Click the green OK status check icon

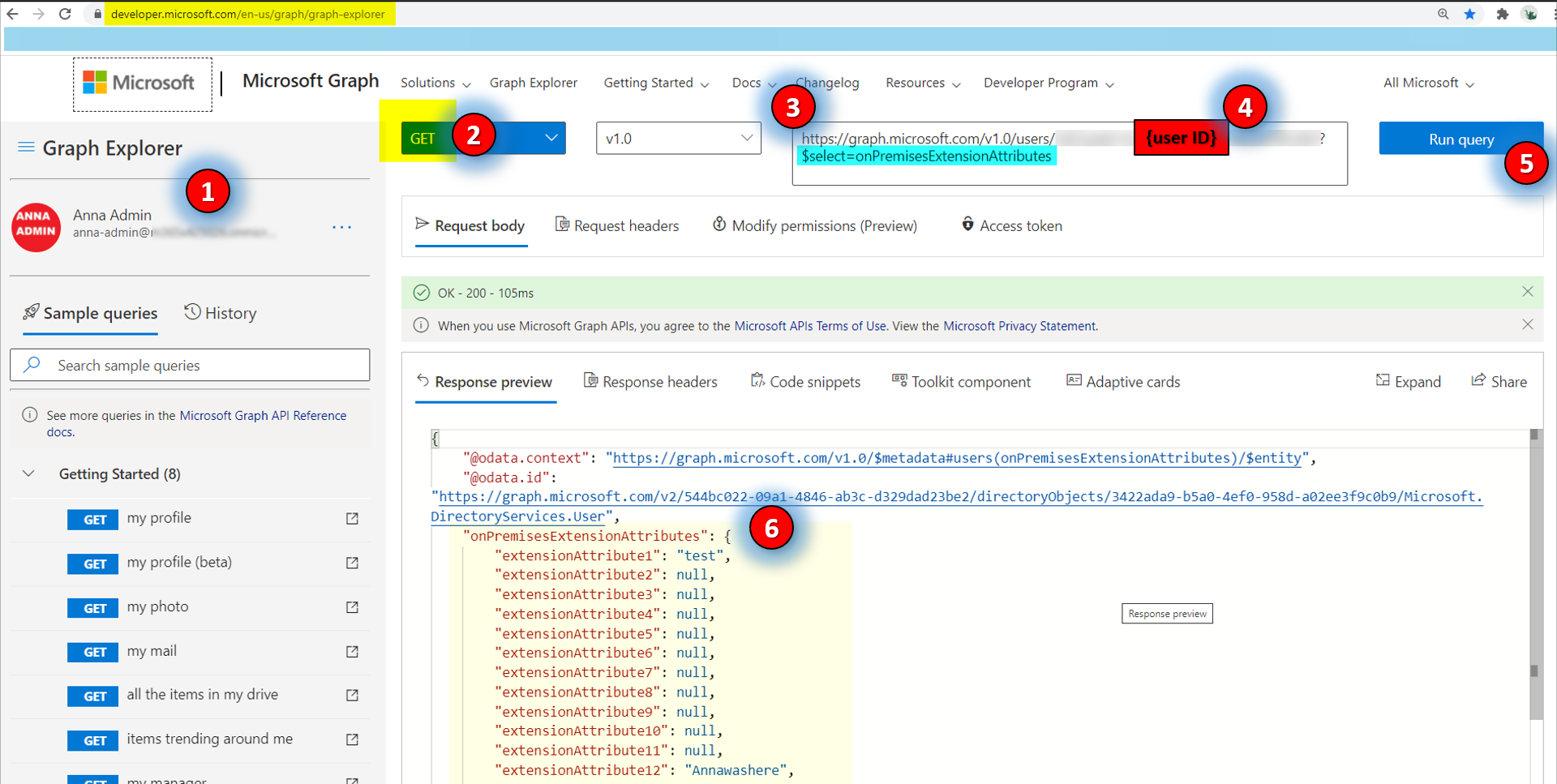(x=422, y=293)
